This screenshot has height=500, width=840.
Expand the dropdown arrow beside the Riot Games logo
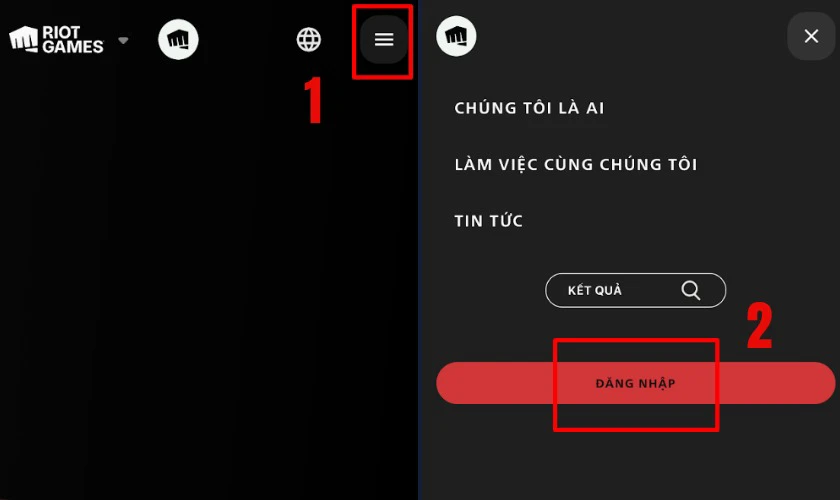(x=123, y=40)
